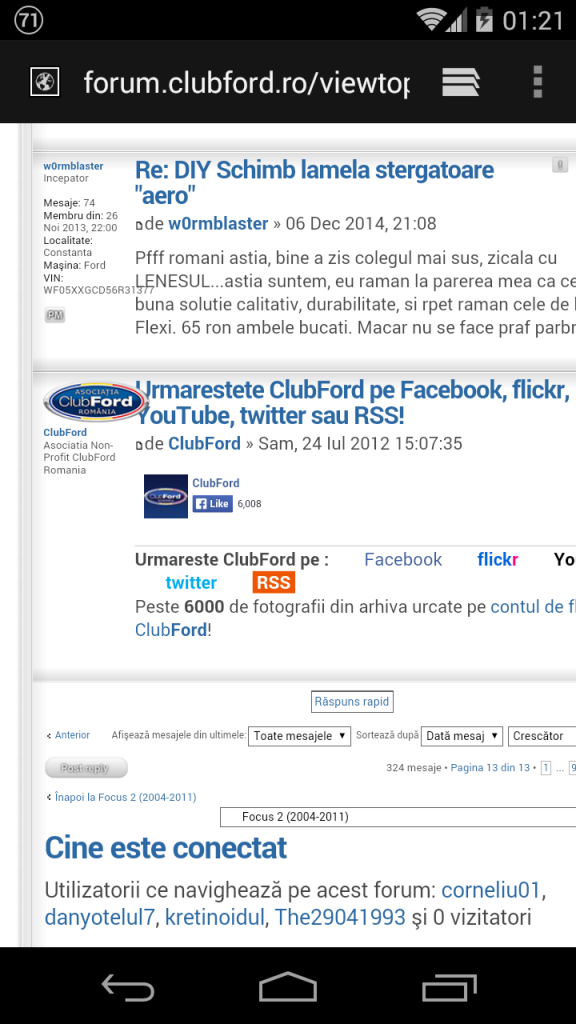Tap 'Localitate: Constanta' profile text
Image resolution: width=576 pixels, height=1024 pixels.
coord(69,246)
